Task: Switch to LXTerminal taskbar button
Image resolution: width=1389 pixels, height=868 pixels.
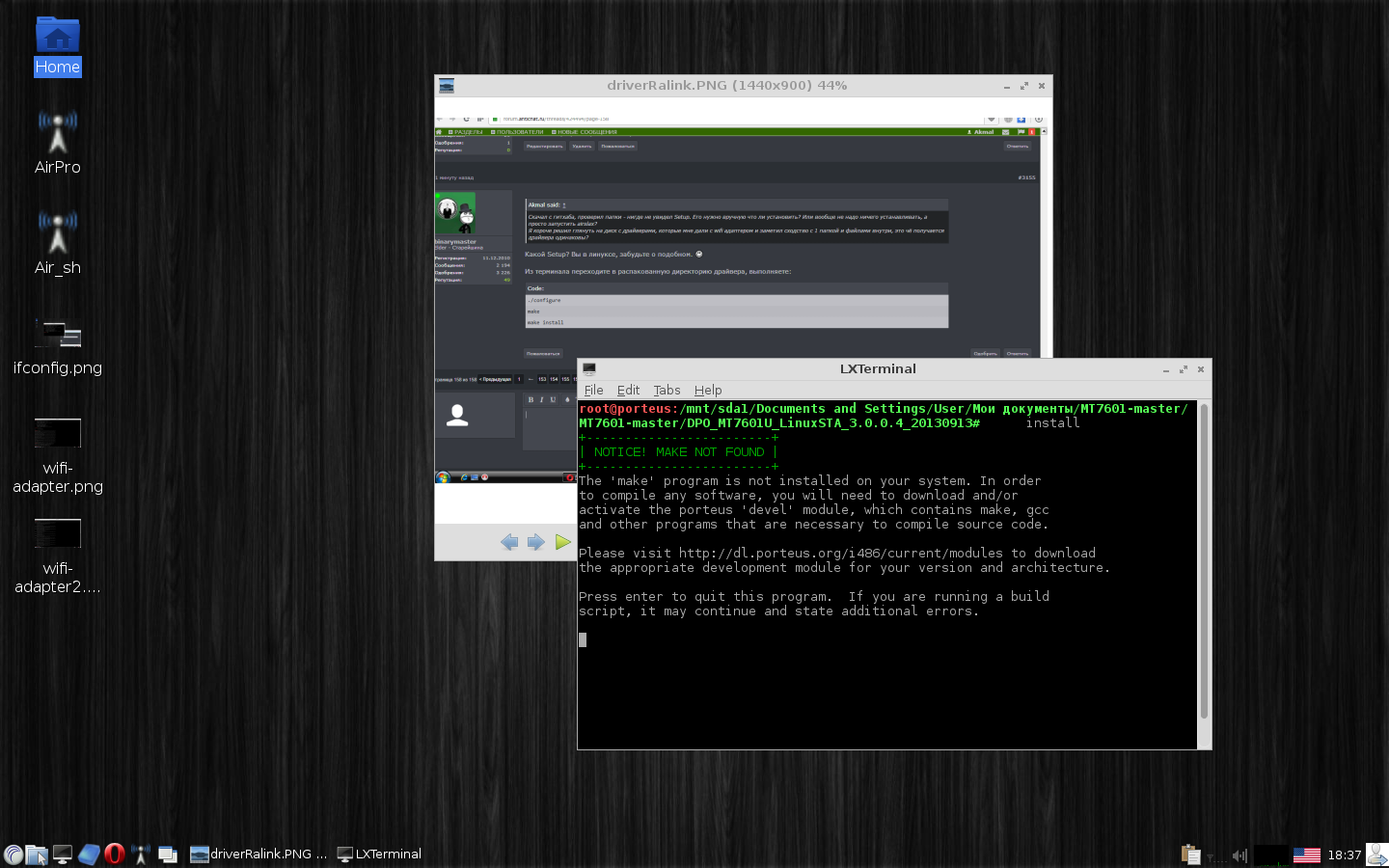Action: pos(379,854)
